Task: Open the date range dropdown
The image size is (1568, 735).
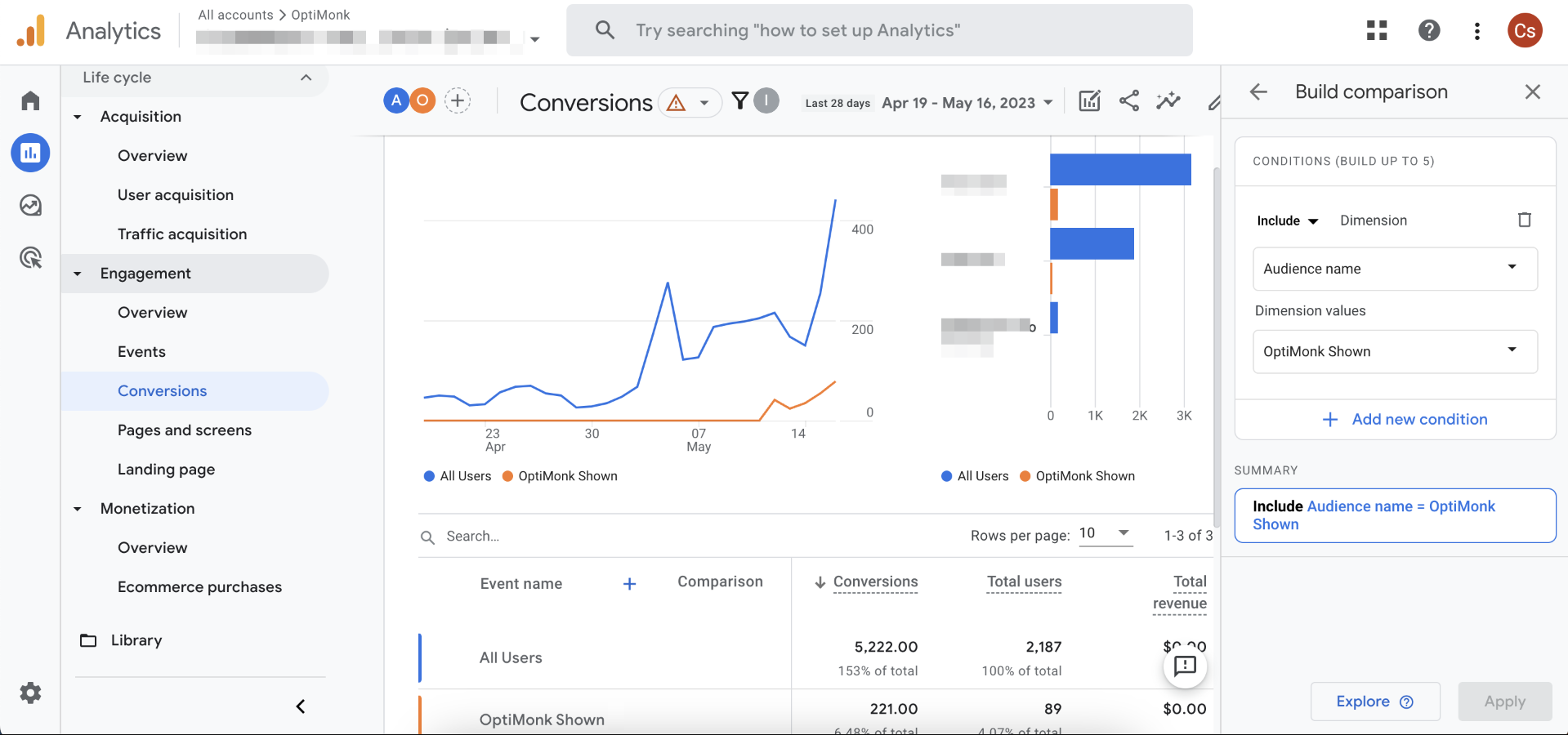Action: pos(967,103)
